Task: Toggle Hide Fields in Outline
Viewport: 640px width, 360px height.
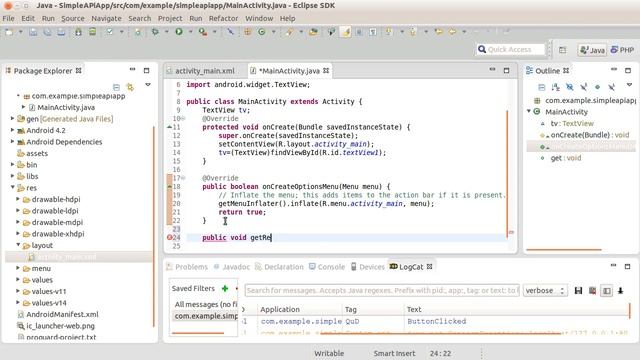Action: (x=569, y=87)
